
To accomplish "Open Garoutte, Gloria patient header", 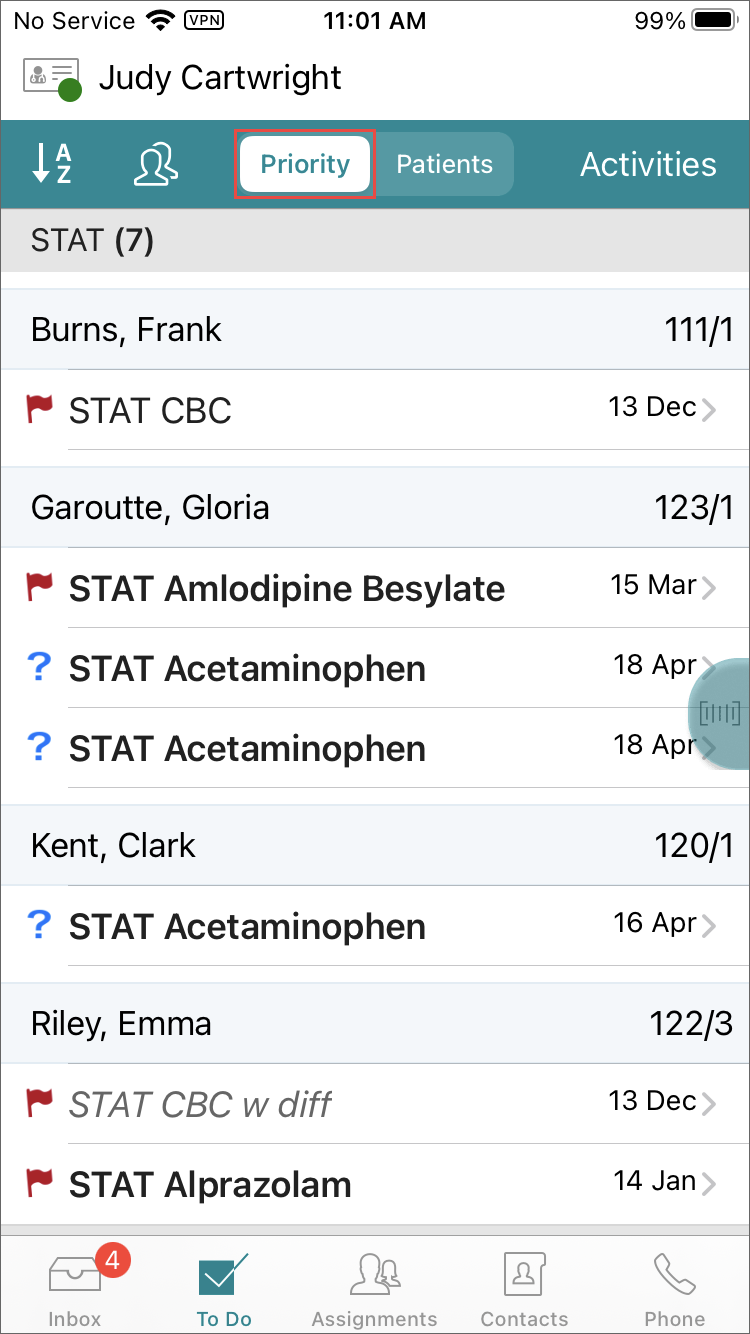I will [x=375, y=508].
